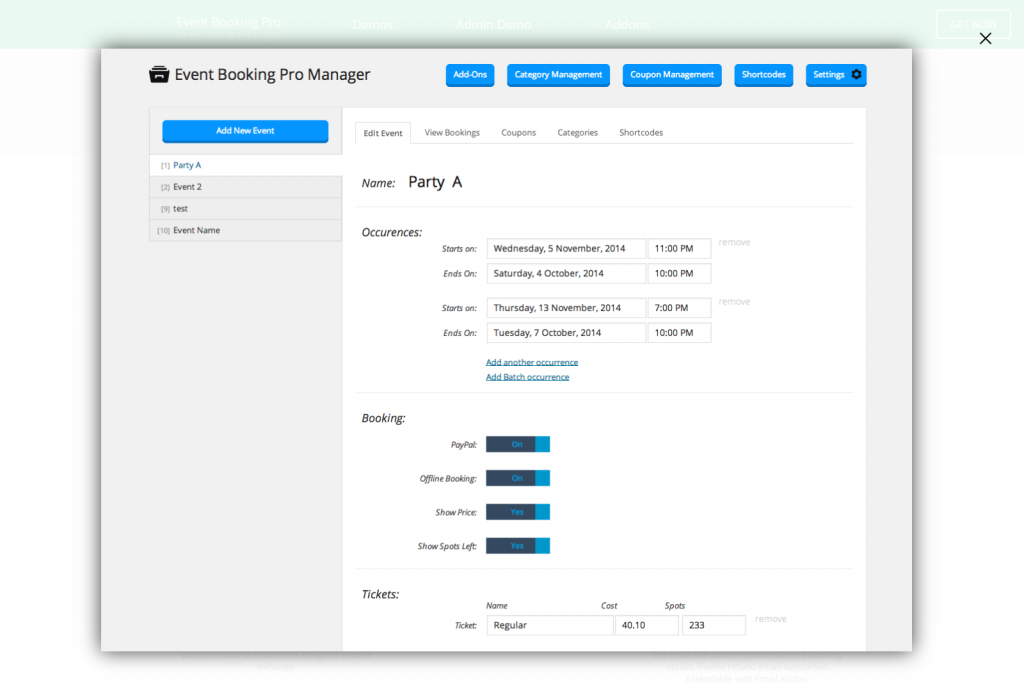
Task: Toggle the PayPal switch
Action: tap(518, 445)
